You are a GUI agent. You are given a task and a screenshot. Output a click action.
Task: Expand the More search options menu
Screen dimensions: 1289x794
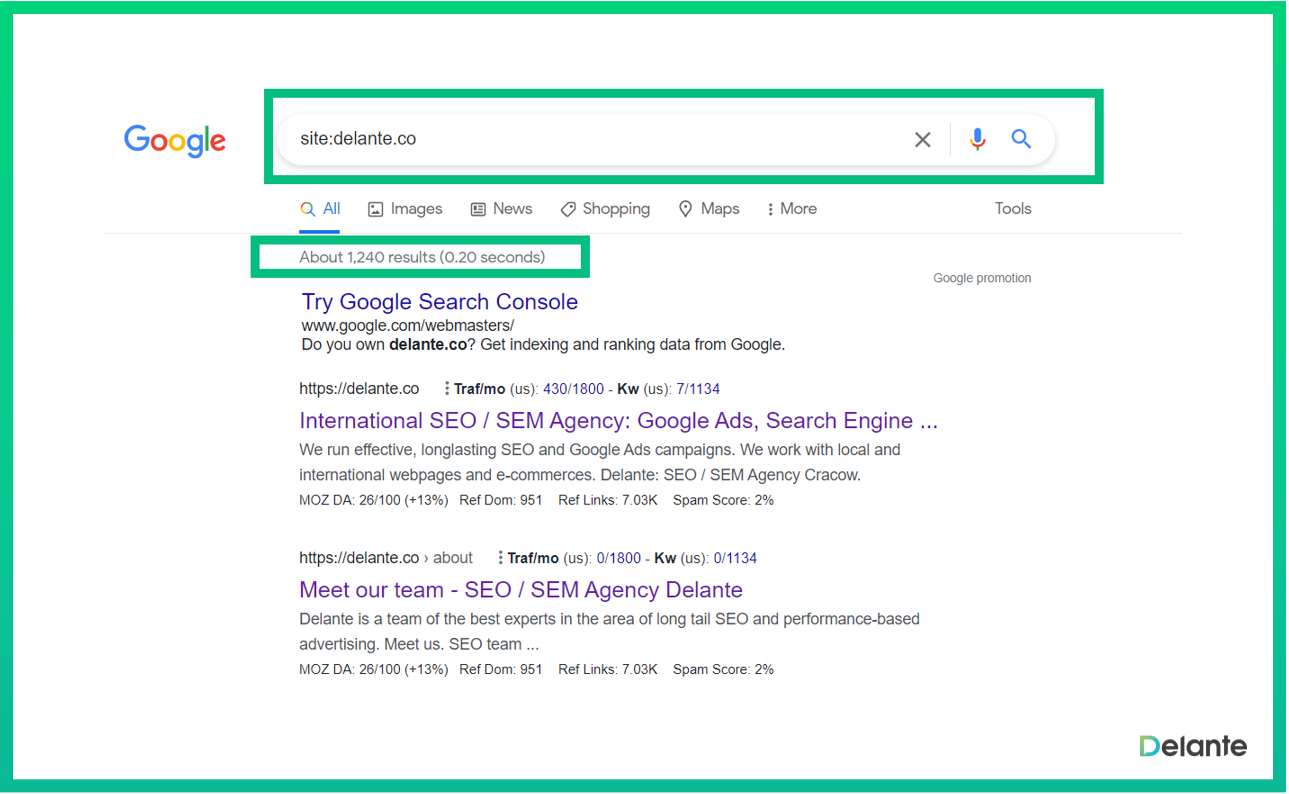(x=791, y=209)
